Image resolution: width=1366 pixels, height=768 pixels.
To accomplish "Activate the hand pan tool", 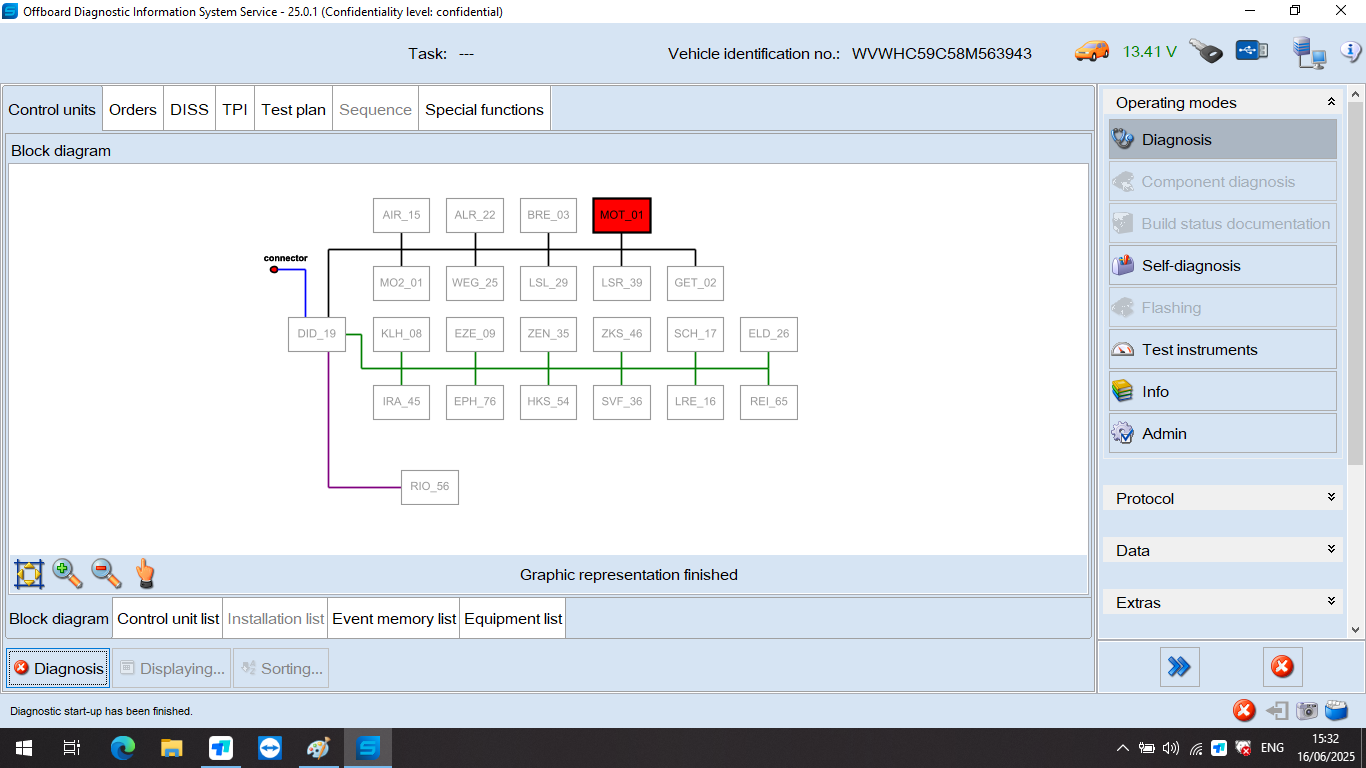I will [x=143, y=573].
